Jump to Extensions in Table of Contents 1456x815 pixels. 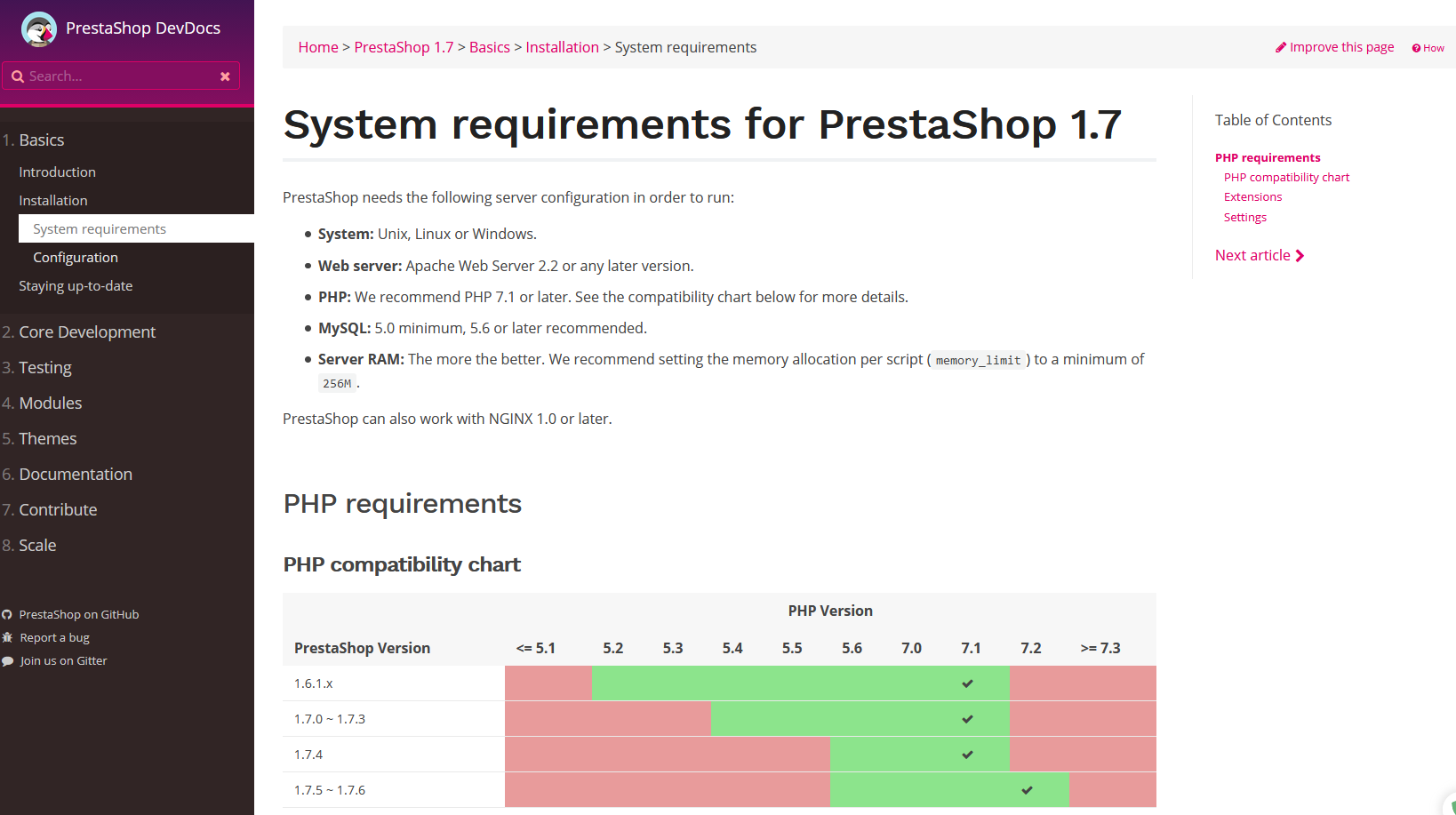tap(1252, 197)
